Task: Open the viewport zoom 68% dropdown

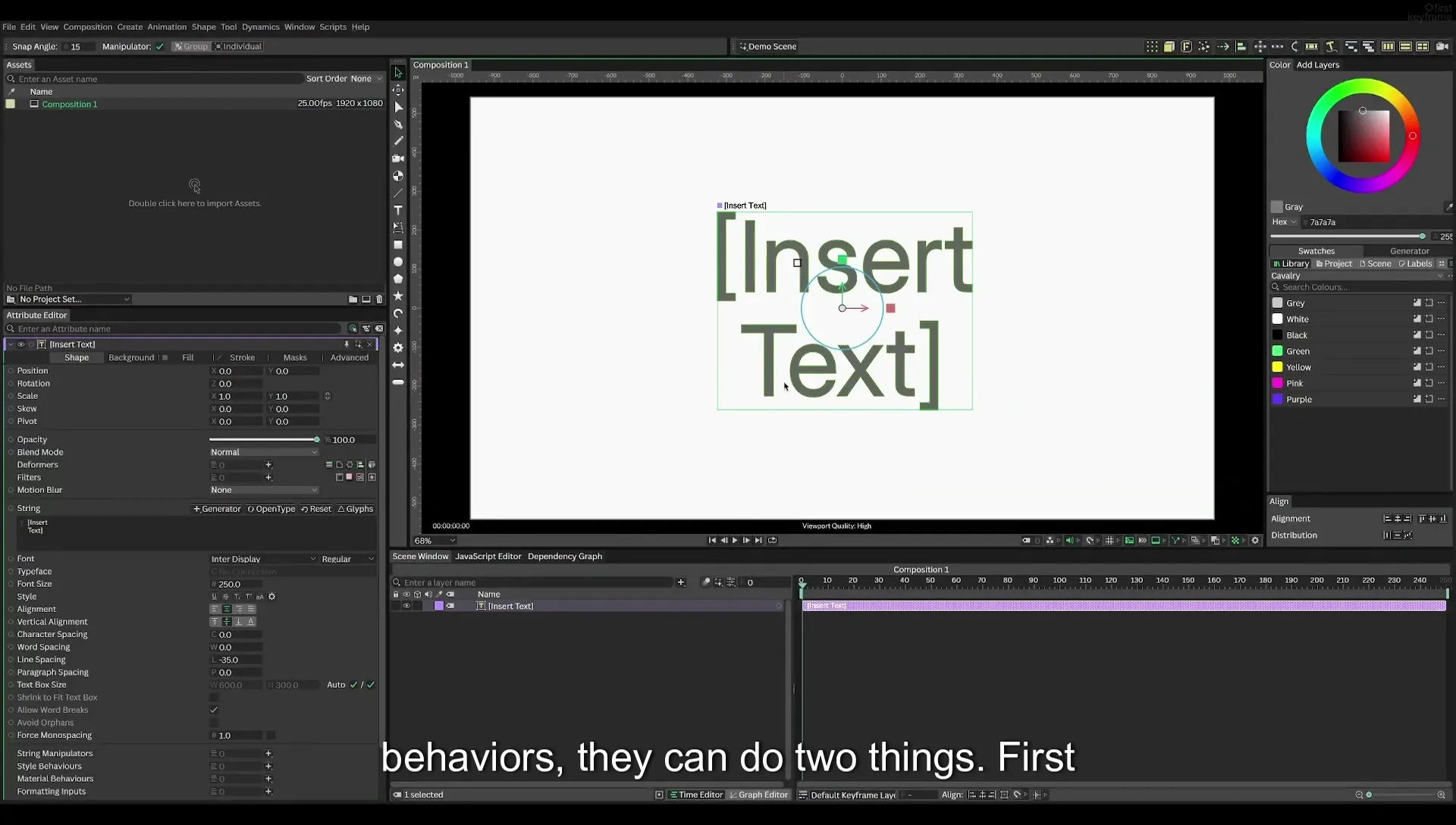Action: click(435, 541)
